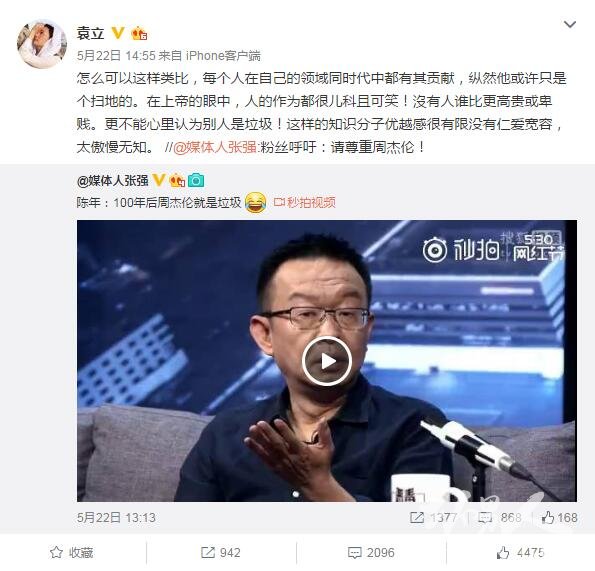Image resolution: width=595 pixels, height=571 pixels.
Task: Open the 秒拍视频 video link
Action: (x=305, y=203)
